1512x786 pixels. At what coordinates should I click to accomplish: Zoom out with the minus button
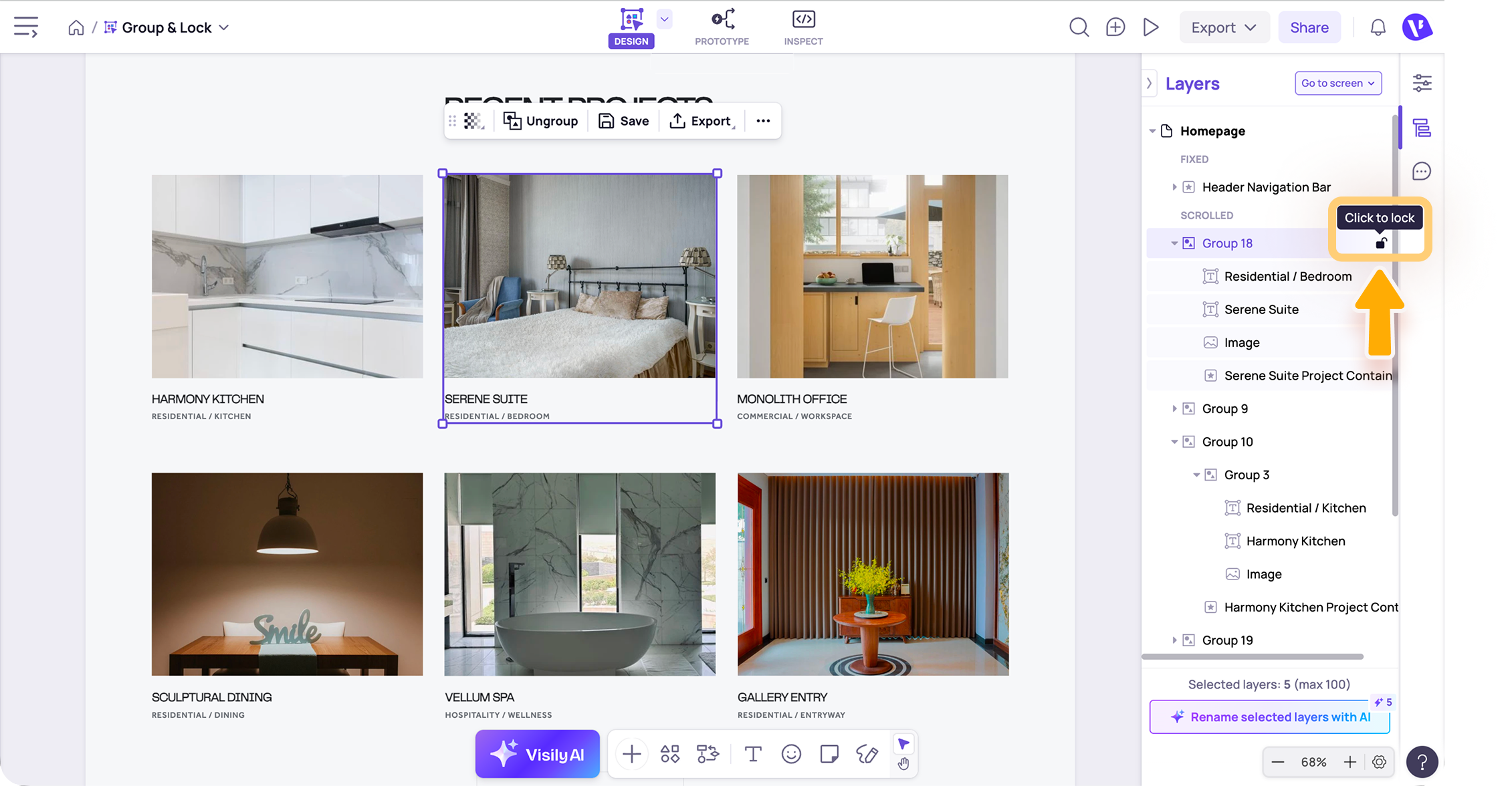point(1277,762)
